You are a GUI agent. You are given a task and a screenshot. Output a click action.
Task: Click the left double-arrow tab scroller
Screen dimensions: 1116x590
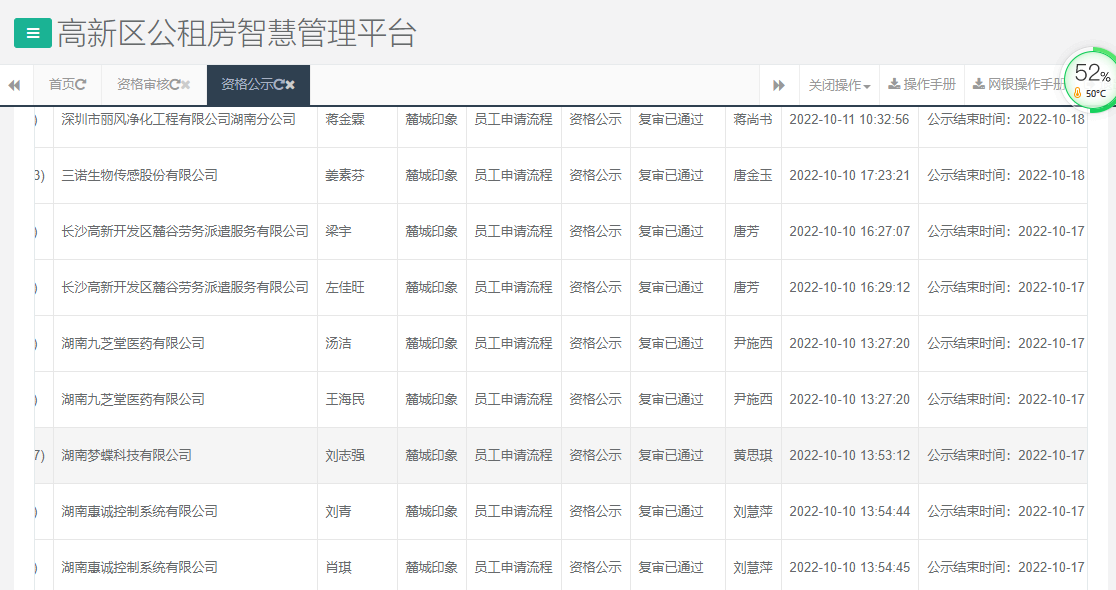pyautogui.click(x=14, y=84)
